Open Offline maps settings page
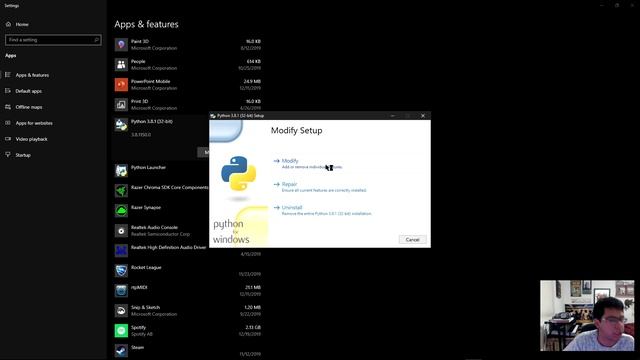Viewport: 640px width, 360px height. (29, 107)
